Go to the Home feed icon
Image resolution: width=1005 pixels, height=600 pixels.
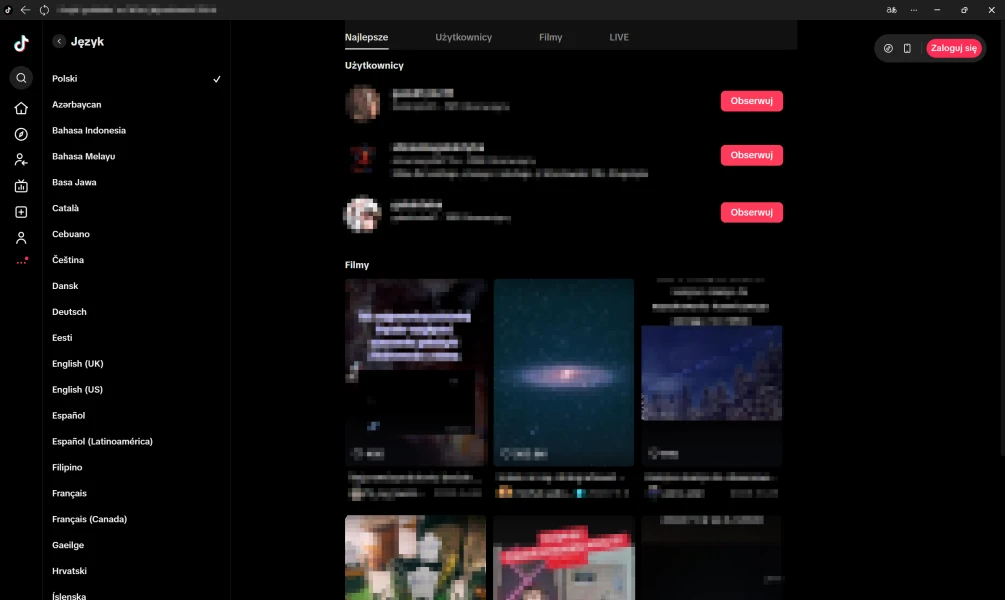pyautogui.click(x=21, y=108)
